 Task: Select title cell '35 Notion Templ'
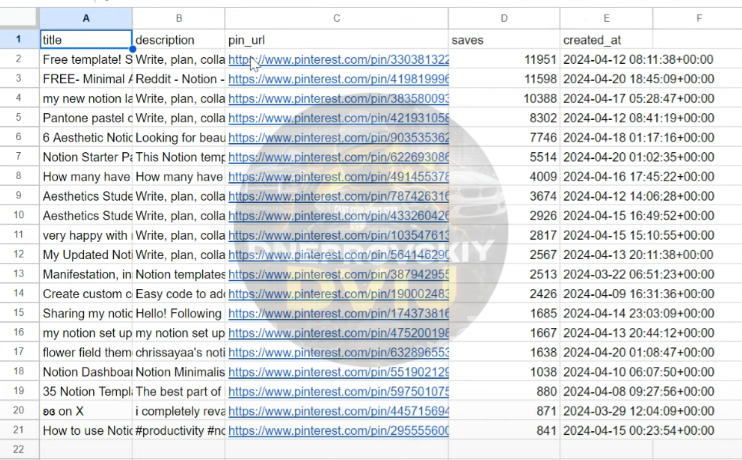[86, 391]
